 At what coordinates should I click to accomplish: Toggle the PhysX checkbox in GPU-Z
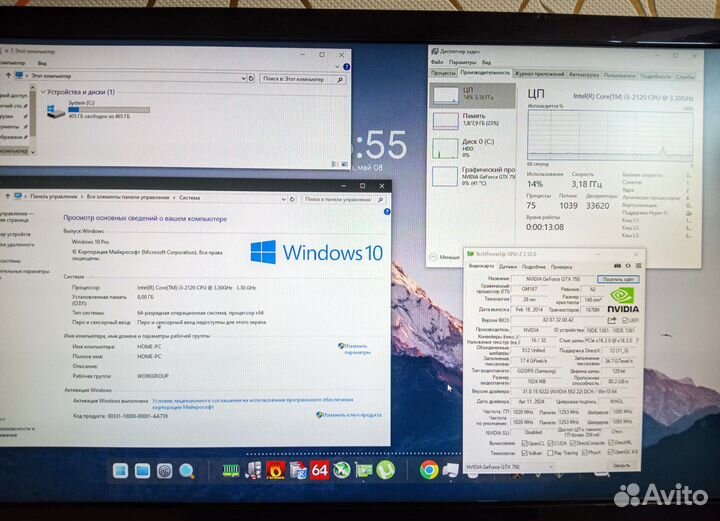coord(585,453)
